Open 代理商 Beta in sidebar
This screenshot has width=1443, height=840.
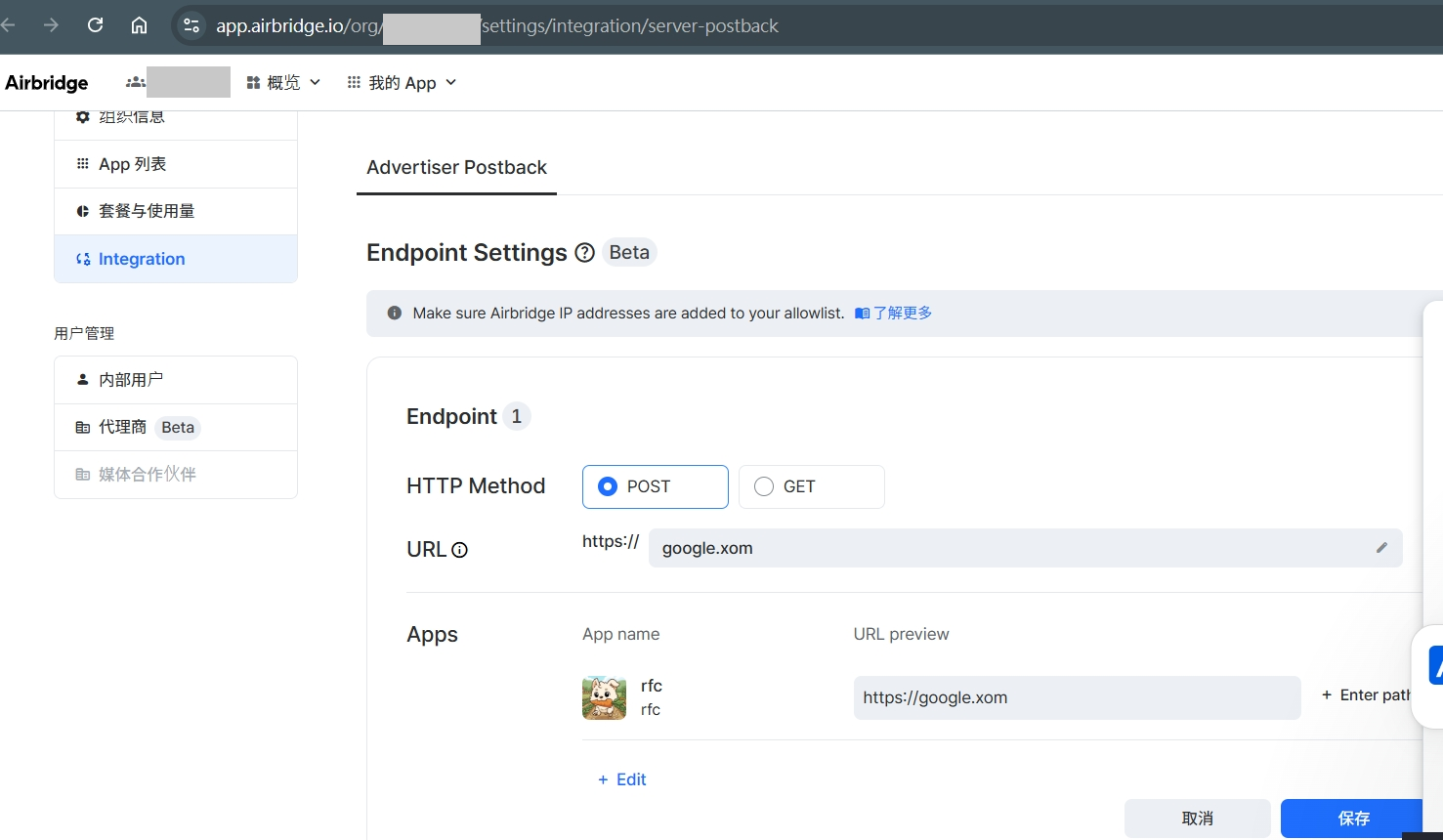pyautogui.click(x=176, y=427)
